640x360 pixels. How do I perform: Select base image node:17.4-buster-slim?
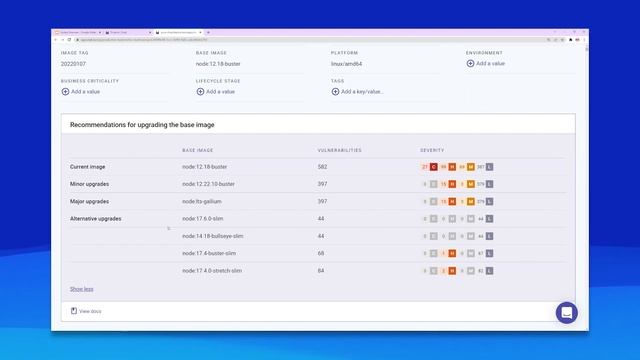[x=209, y=253]
